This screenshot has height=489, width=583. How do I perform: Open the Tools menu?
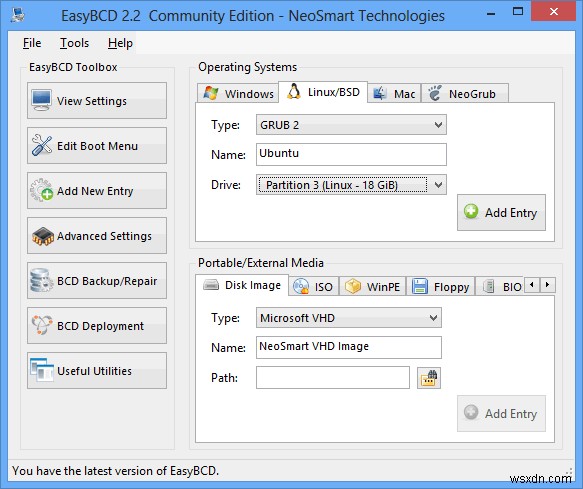pos(74,43)
